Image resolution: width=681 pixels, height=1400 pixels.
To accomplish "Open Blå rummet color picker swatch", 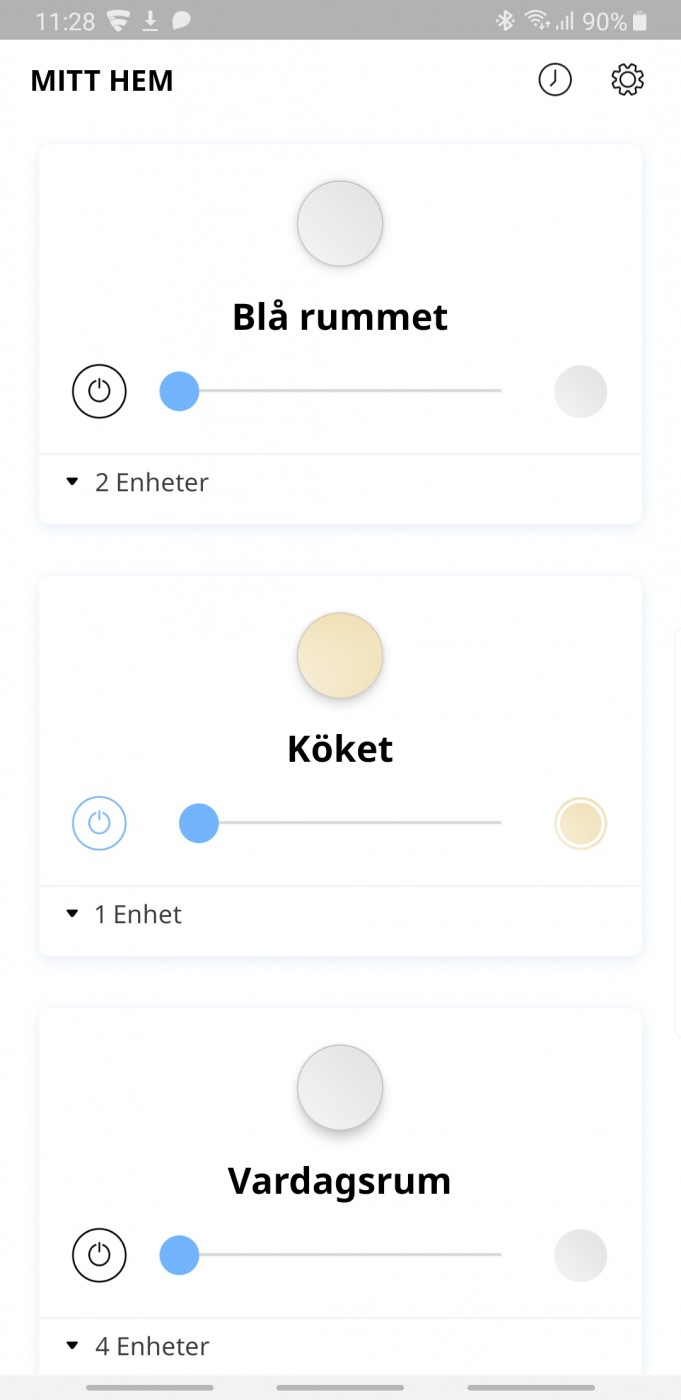I will click(580, 391).
